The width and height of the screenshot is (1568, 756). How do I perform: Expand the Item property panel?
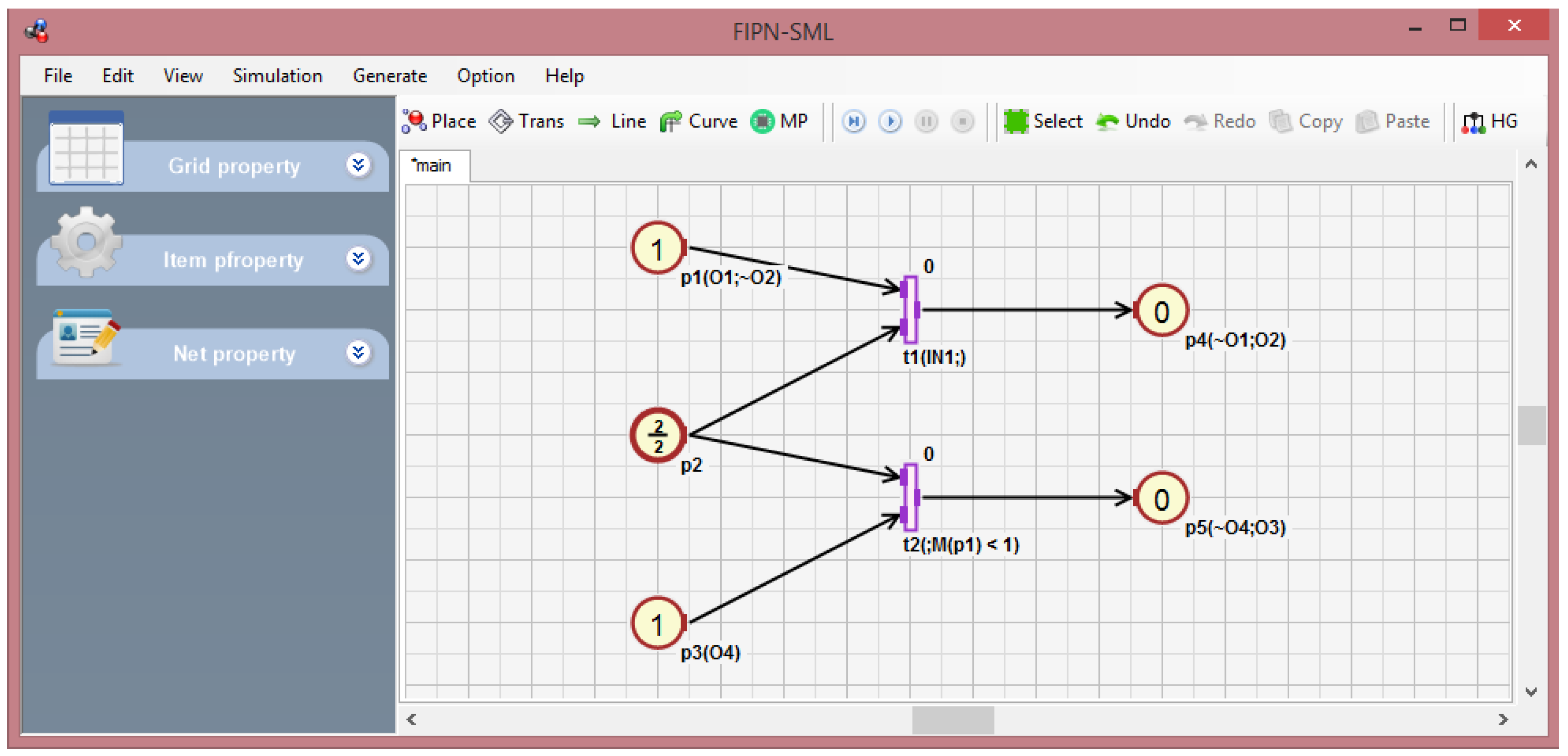pyautogui.click(x=359, y=259)
